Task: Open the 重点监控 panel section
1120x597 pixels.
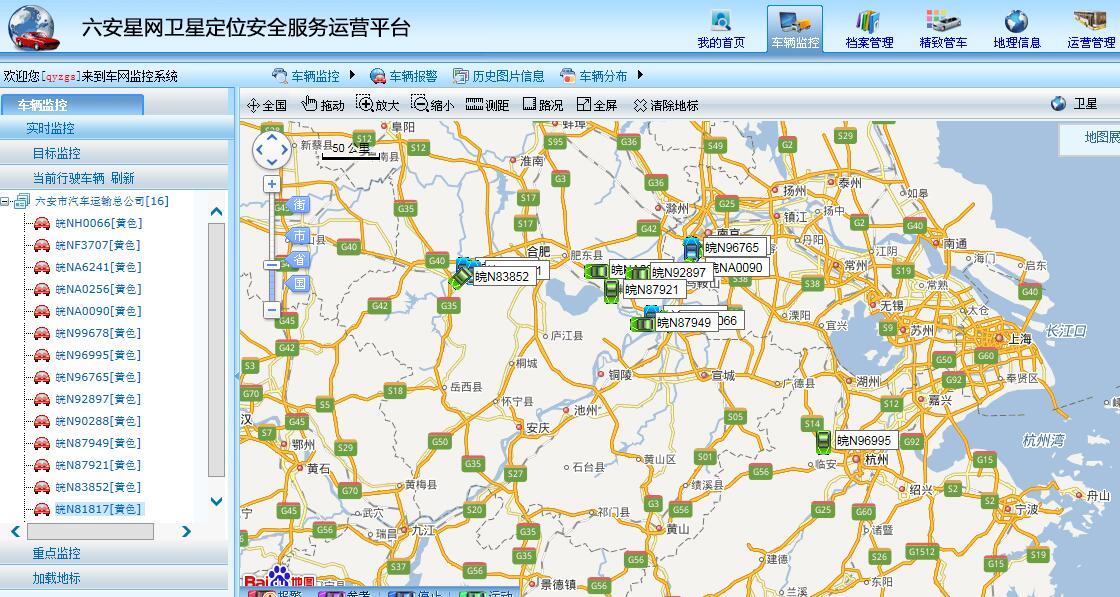Action: click(x=56, y=553)
